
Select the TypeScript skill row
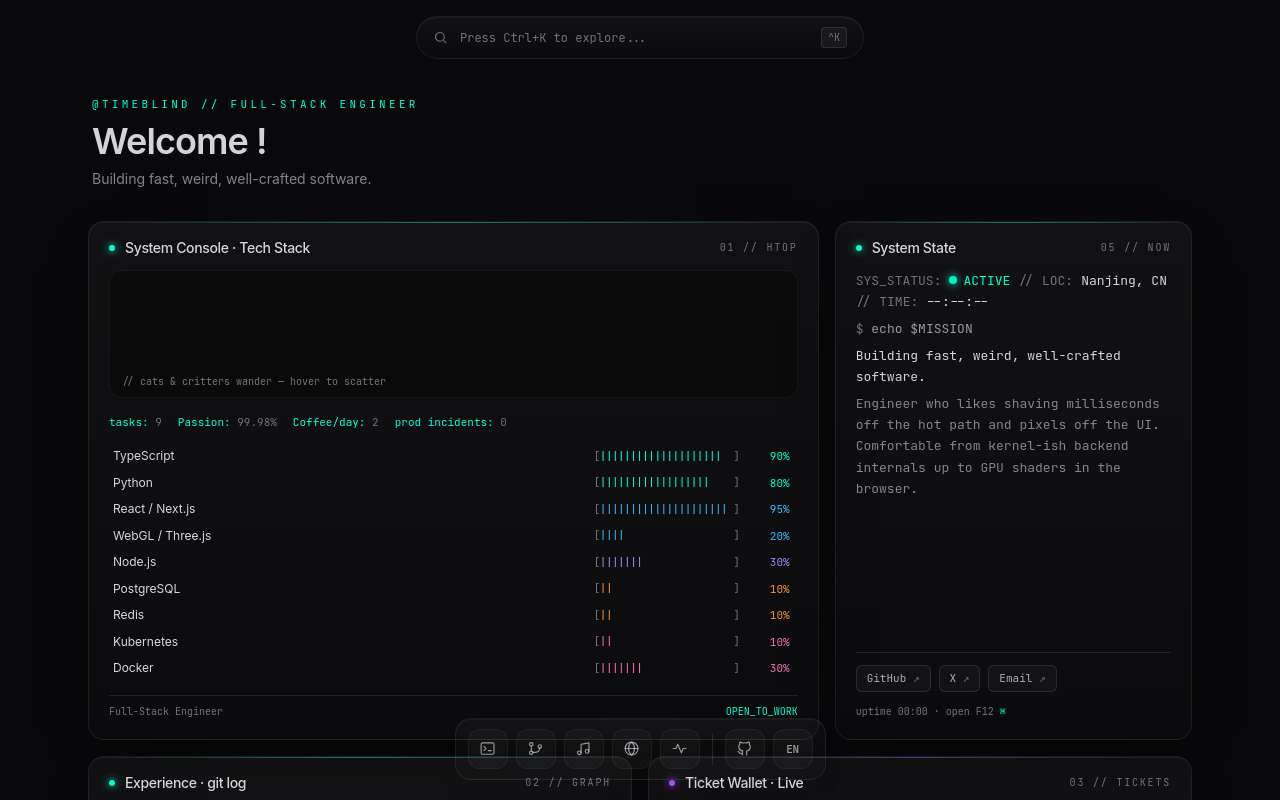pyautogui.click(x=453, y=456)
